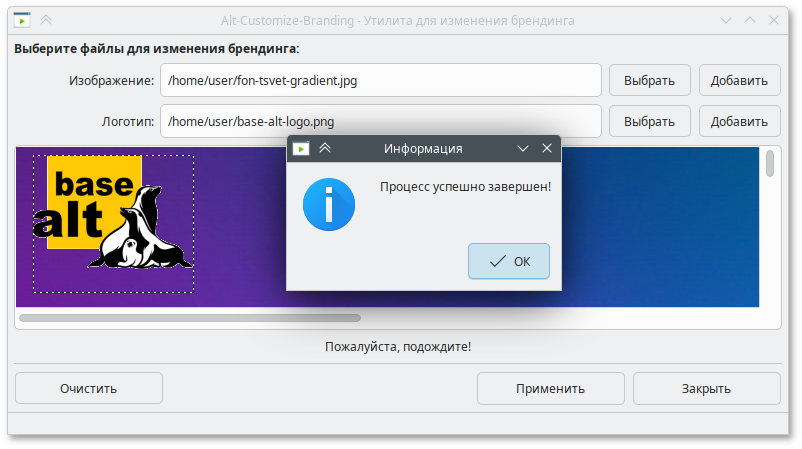Click the Очистить button
Viewport: 802px width, 449px height.
pos(88,388)
